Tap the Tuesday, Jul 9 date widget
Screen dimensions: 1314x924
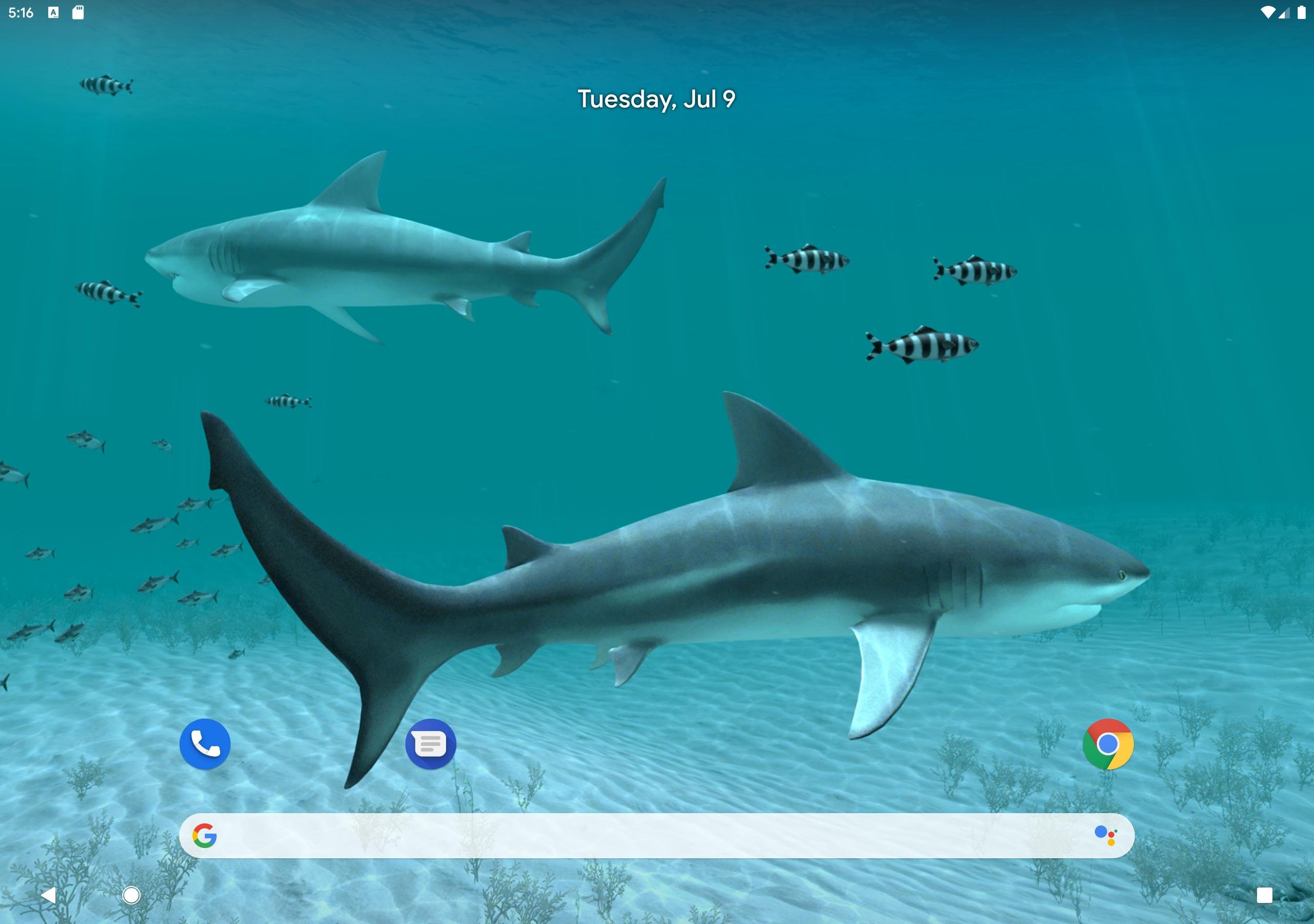(x=656, y=99)
